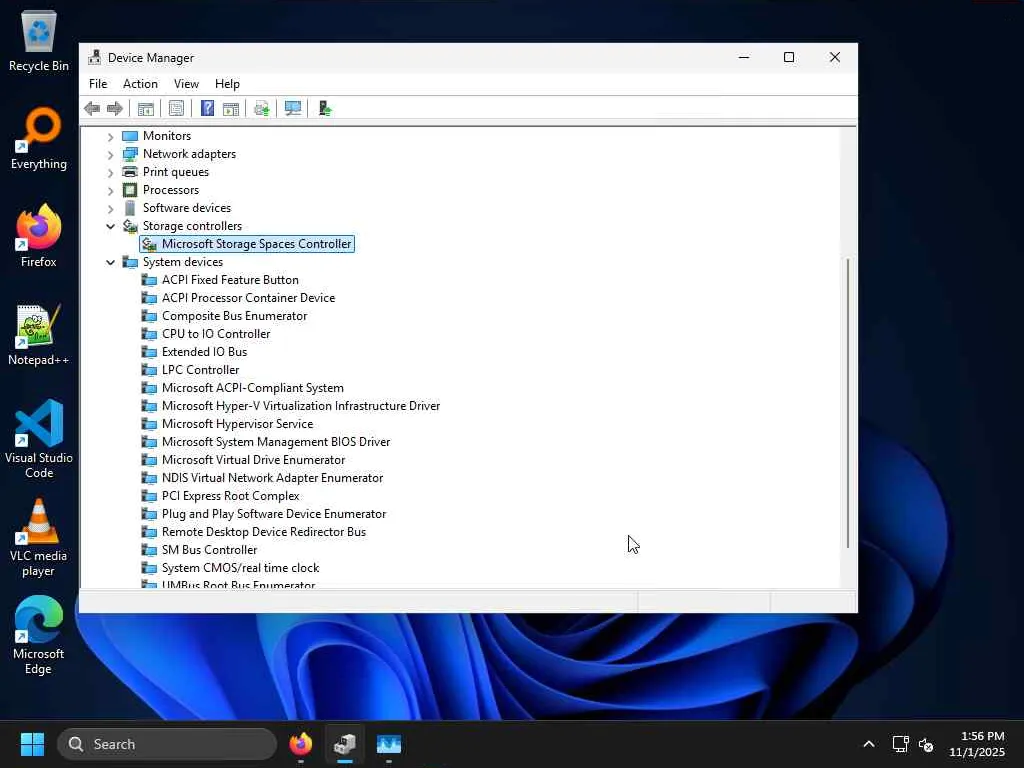This screenshot has width=1024, height=768.
Task: Click the Monitors category icon
Action: (x=130, y=136)
